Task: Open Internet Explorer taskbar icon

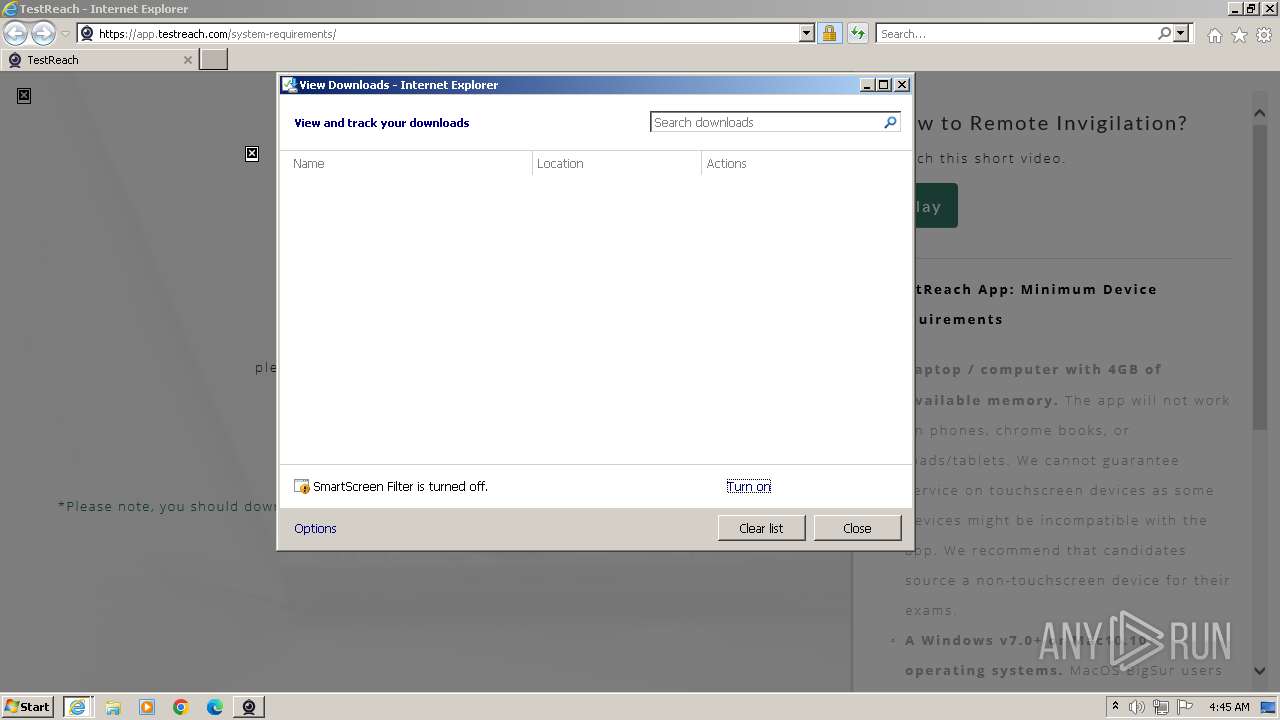Action: coord(77,707)
